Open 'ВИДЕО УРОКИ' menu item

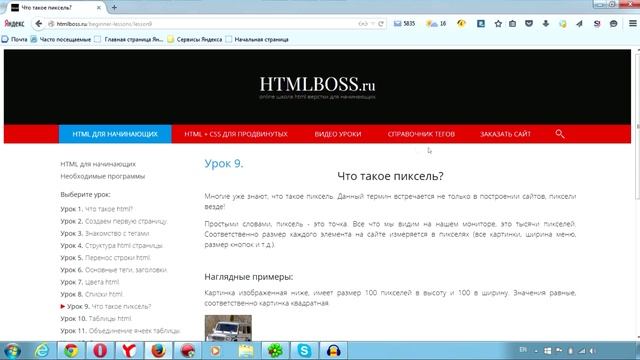coord(338,134)
